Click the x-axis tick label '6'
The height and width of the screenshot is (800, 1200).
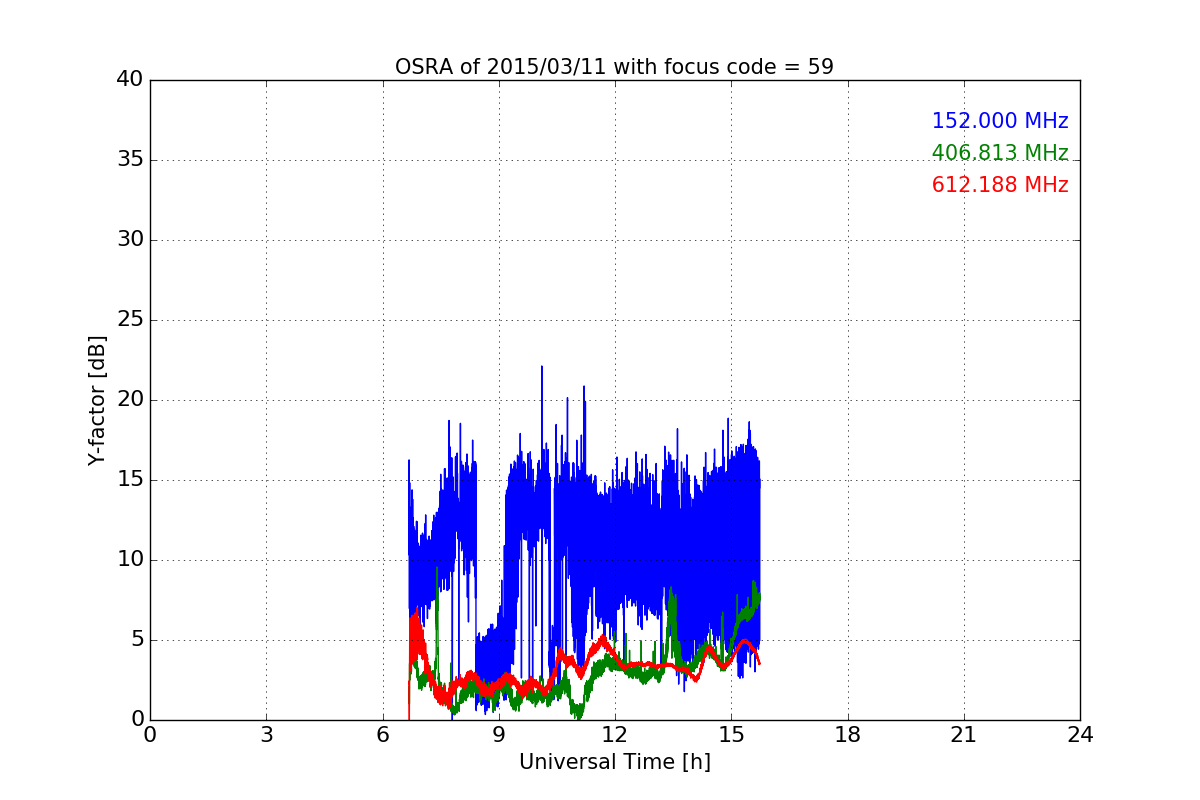click(x=383, y=735)
